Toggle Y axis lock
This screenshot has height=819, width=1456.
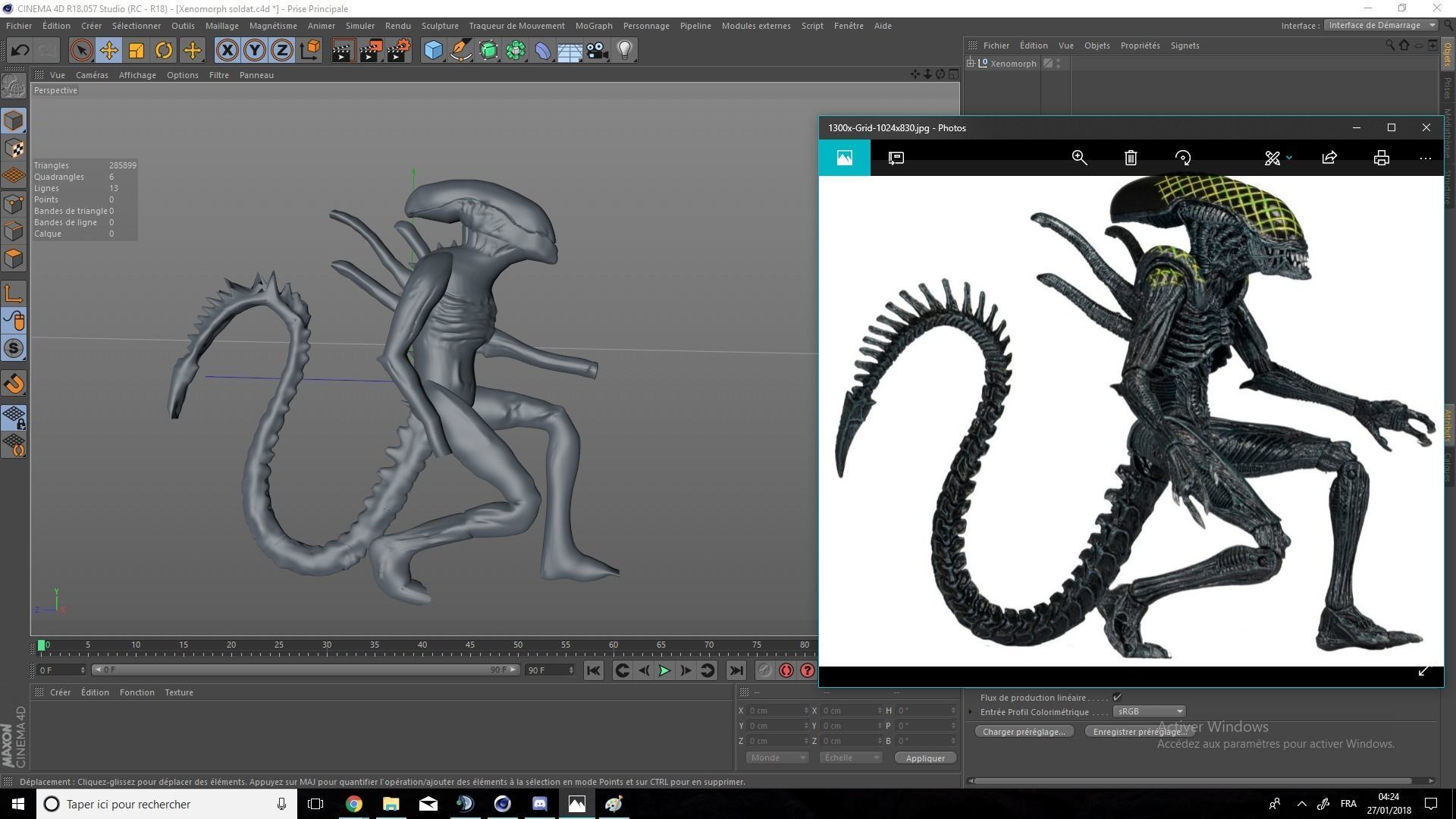tap(254, 51)
